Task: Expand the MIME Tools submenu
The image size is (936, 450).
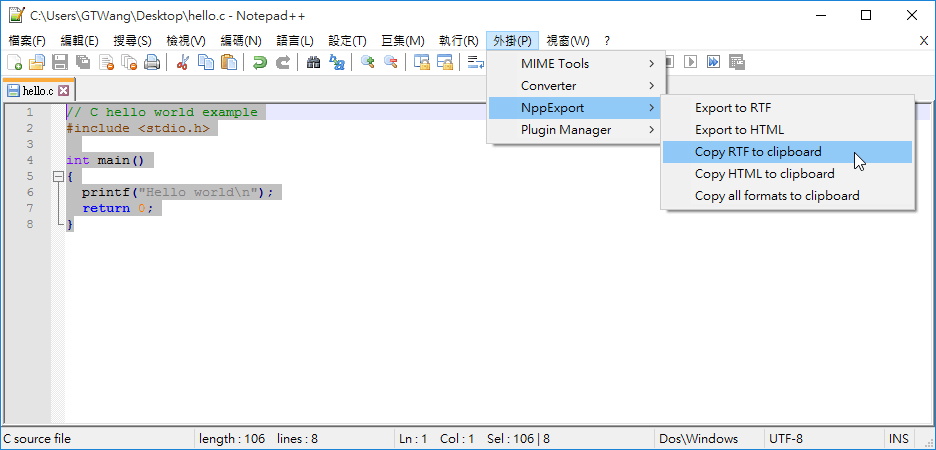Action: [576, 63]
